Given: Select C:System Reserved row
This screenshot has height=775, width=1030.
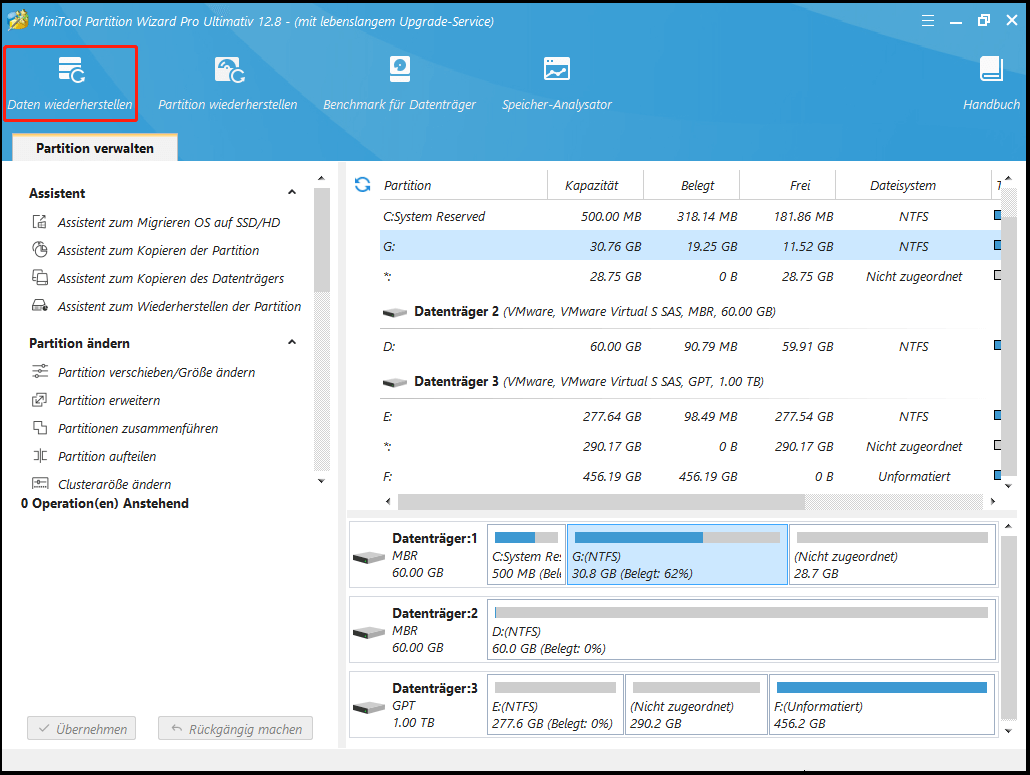Looking at the screenshot, I should tap(690, 216).
